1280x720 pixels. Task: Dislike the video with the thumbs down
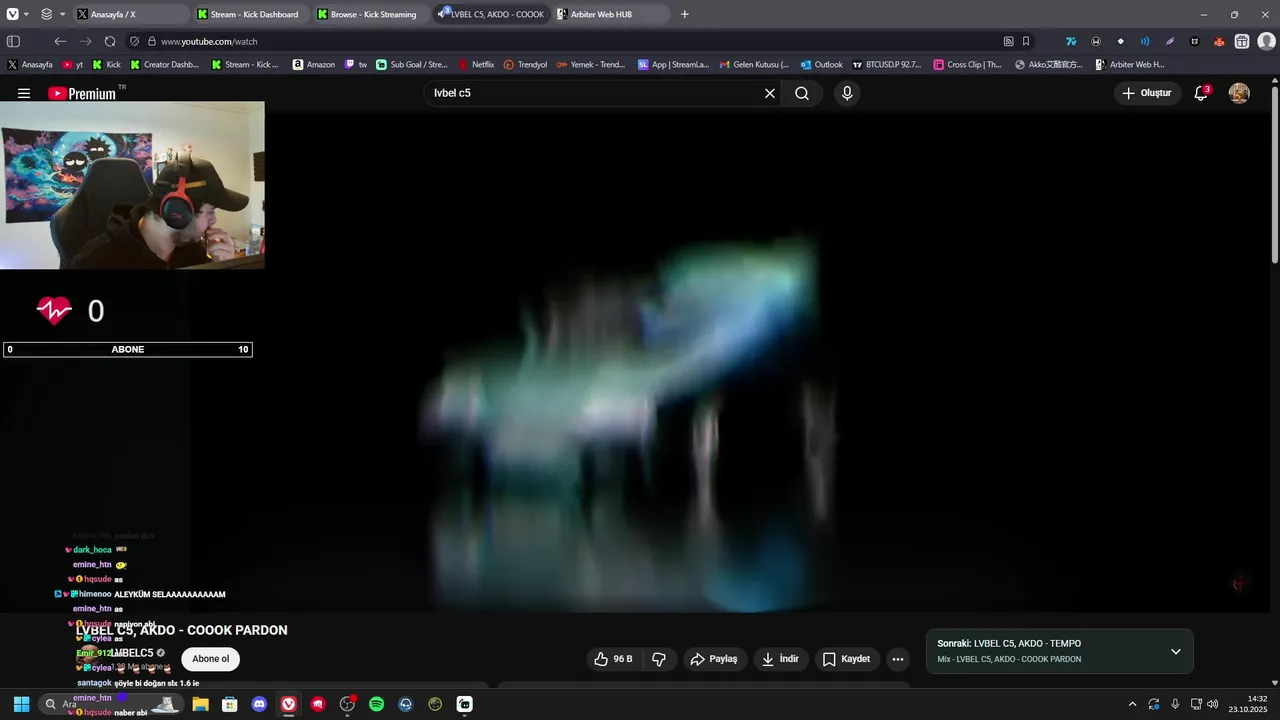point(659,659)
